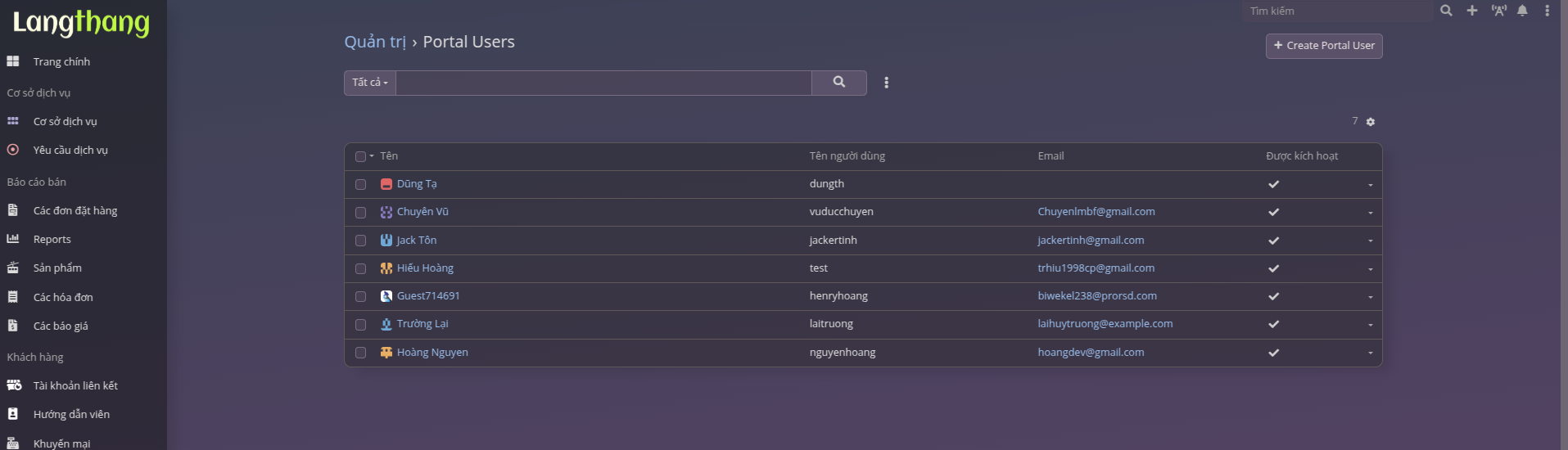The height and width of the screenshot is (450, 1568).
Task: Open Reports in the sidebar
Action: [x=52, y=240]
